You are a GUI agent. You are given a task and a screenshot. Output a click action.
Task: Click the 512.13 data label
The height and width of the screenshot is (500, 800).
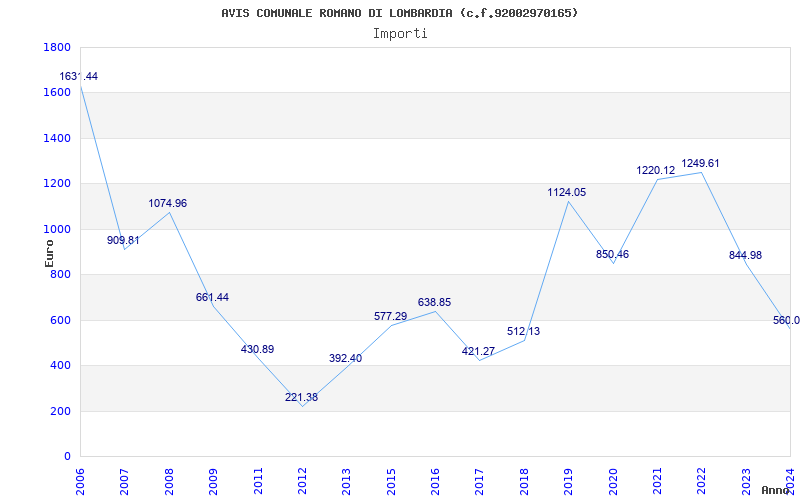click(x=523, y=332)
